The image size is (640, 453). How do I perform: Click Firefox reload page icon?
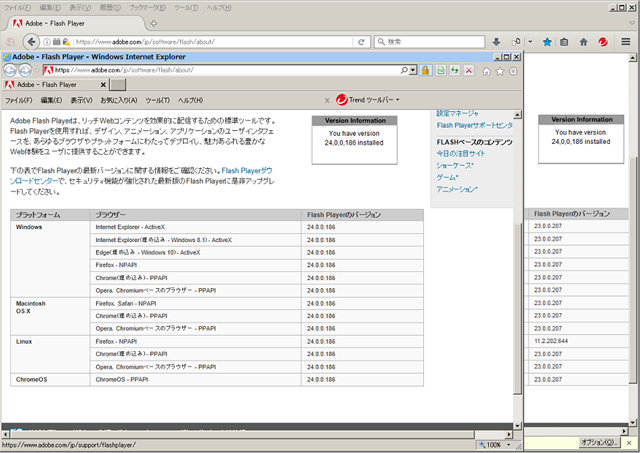(361, 42)
